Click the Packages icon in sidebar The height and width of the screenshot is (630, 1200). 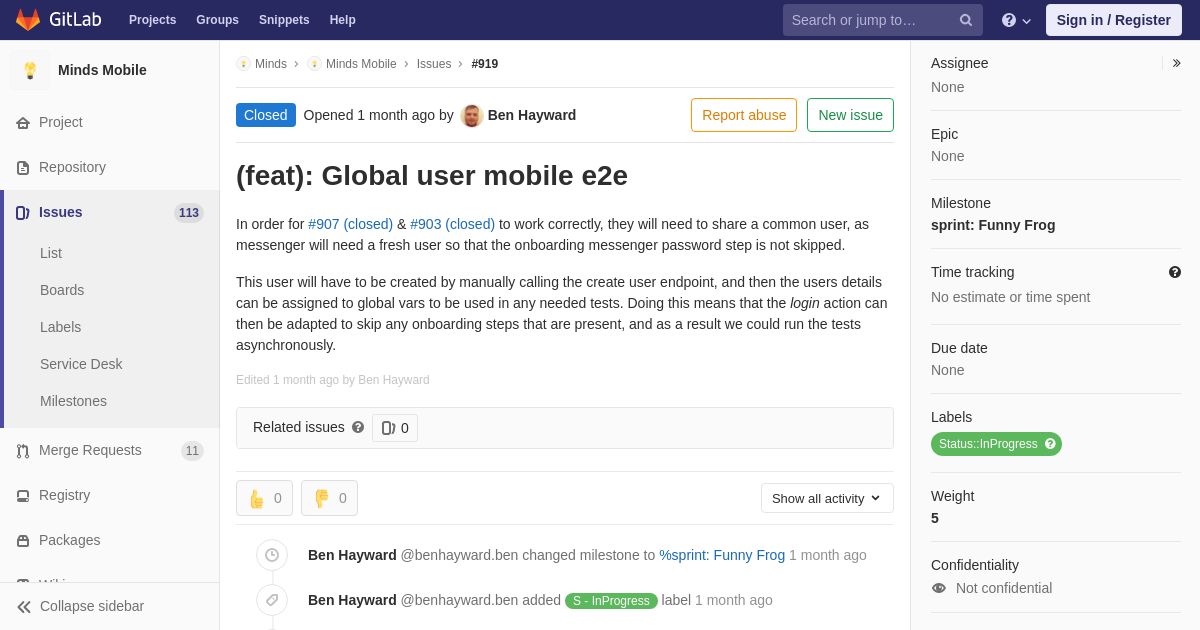23,541
